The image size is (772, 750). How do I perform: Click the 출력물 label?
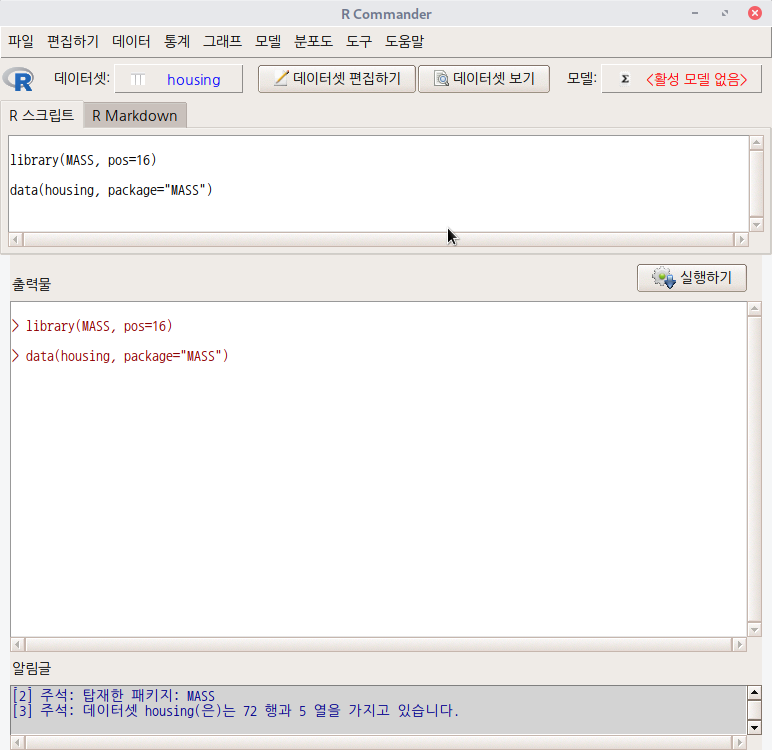32,284
